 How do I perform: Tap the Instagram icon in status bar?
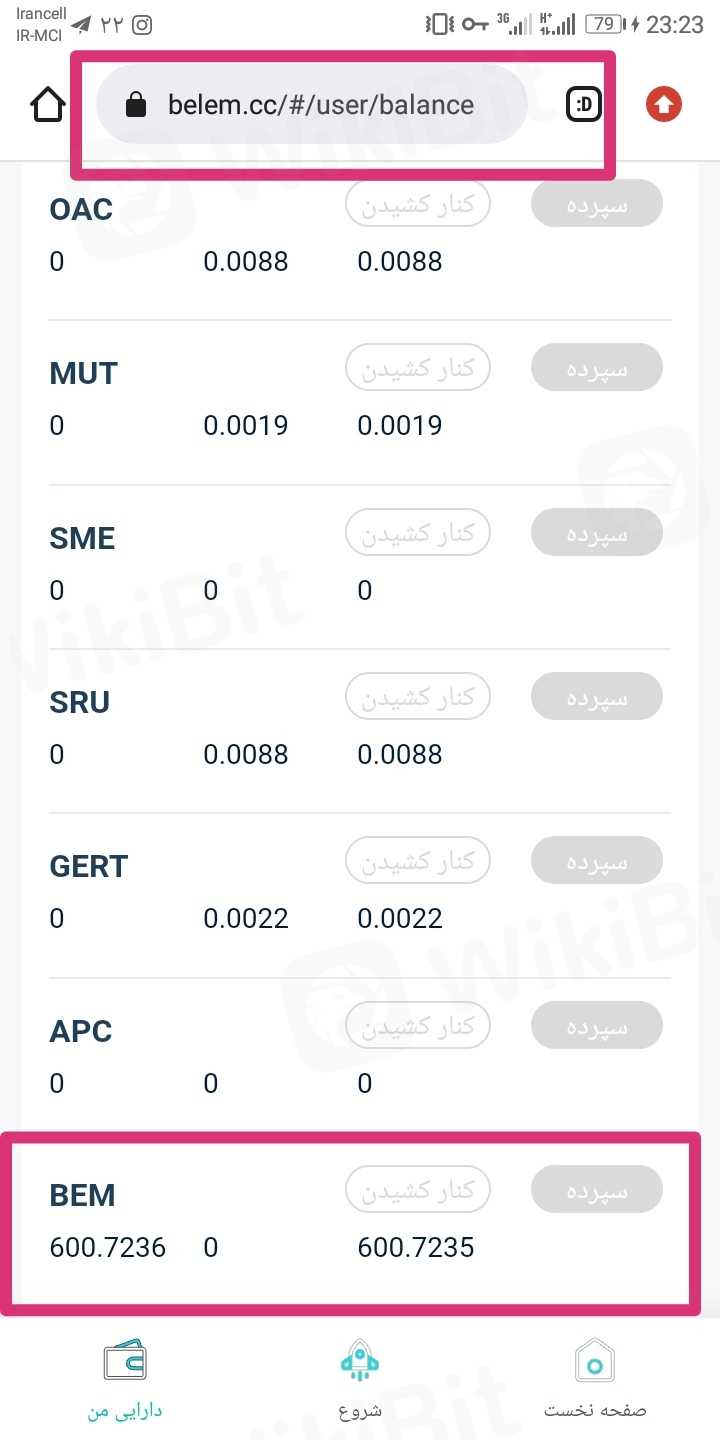(142, 25)
